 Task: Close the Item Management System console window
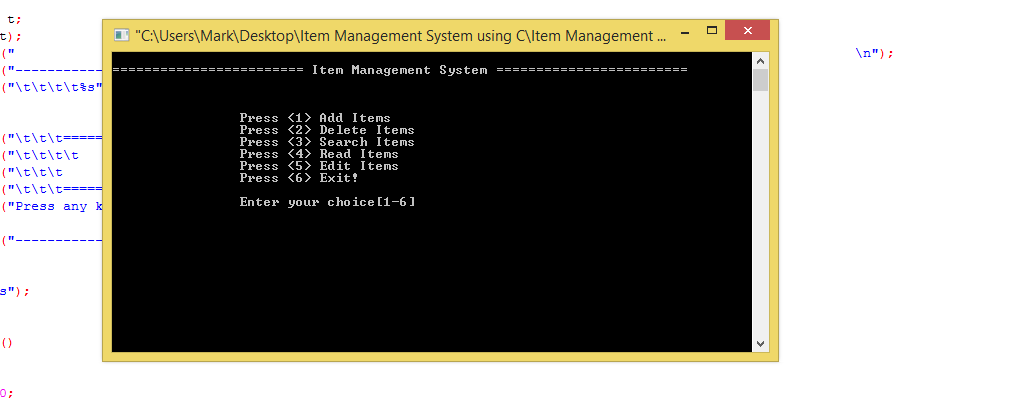[x=747, y=31]
